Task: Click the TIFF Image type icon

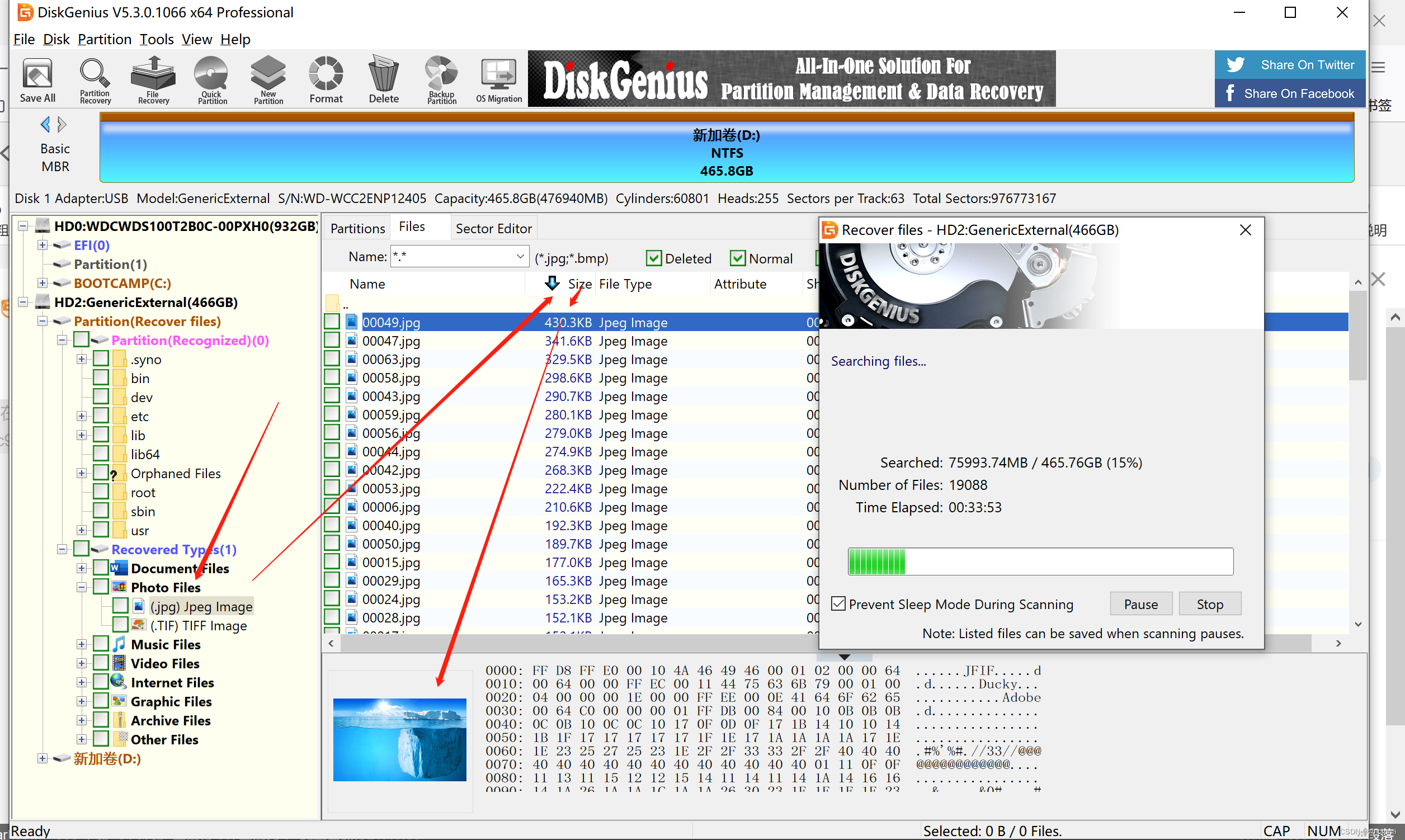Action: coord(138,625)
